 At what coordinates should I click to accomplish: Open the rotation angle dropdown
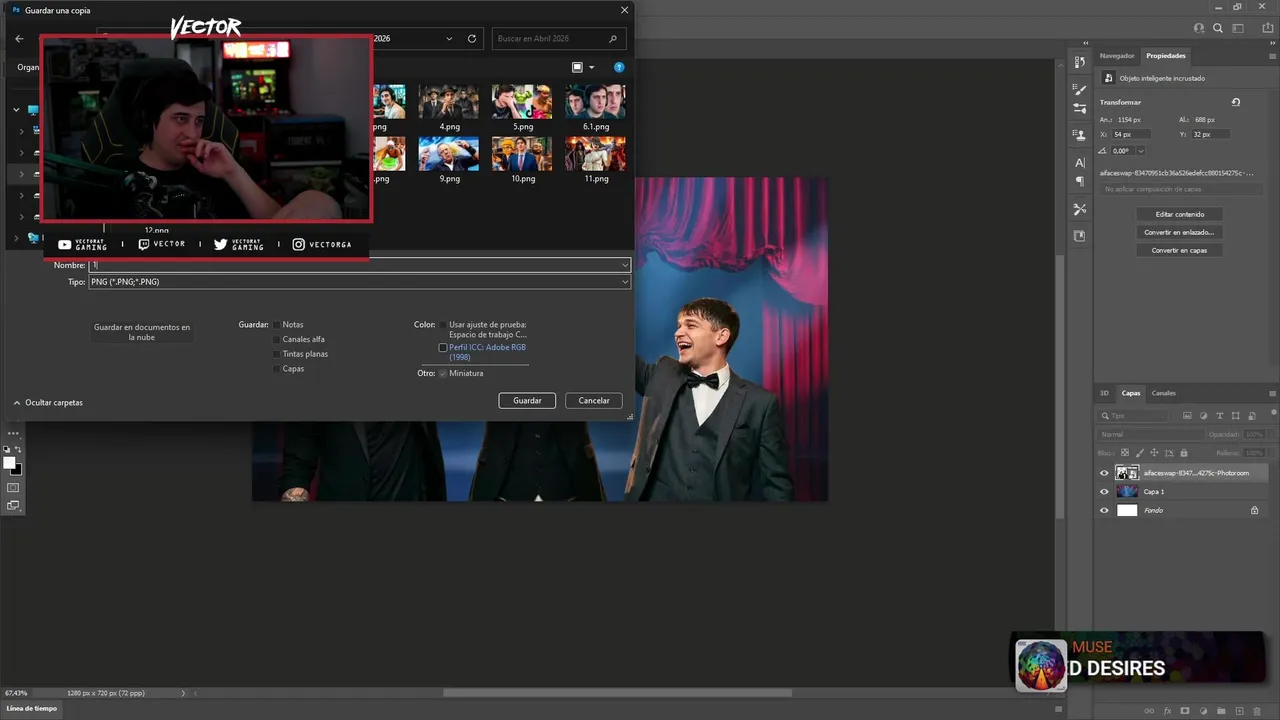pos(1140,151)
